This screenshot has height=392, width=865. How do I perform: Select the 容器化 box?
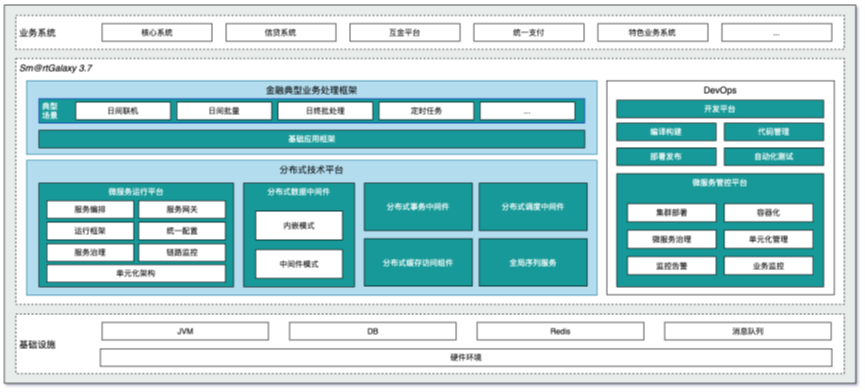tap(768, 213)
